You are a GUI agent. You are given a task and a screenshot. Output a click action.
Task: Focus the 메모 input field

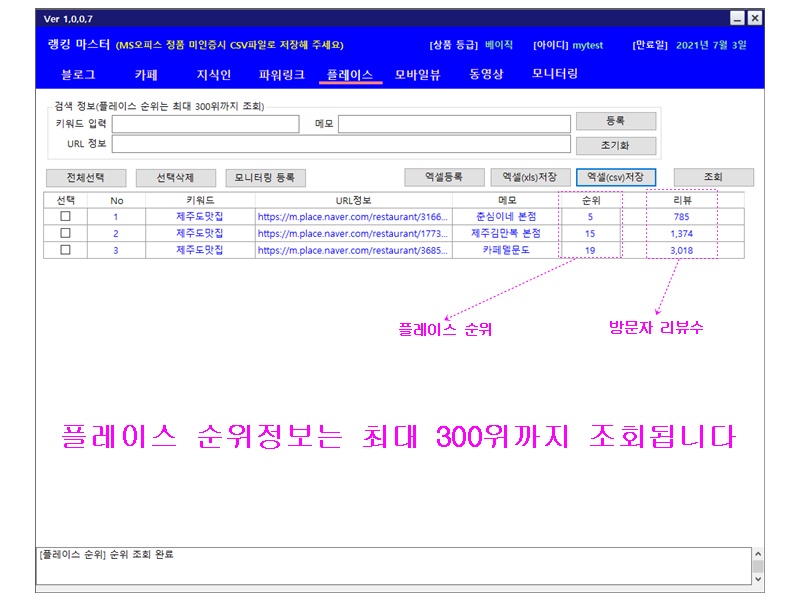tap(454, 124)
